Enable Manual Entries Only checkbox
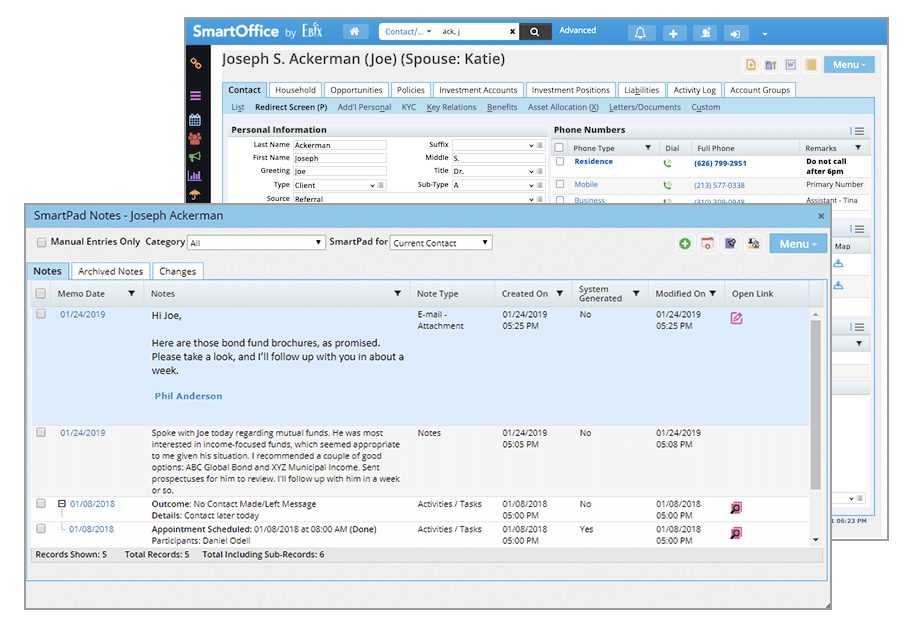The height and width of the screenshot is (632, 900). tap(41, 242)
